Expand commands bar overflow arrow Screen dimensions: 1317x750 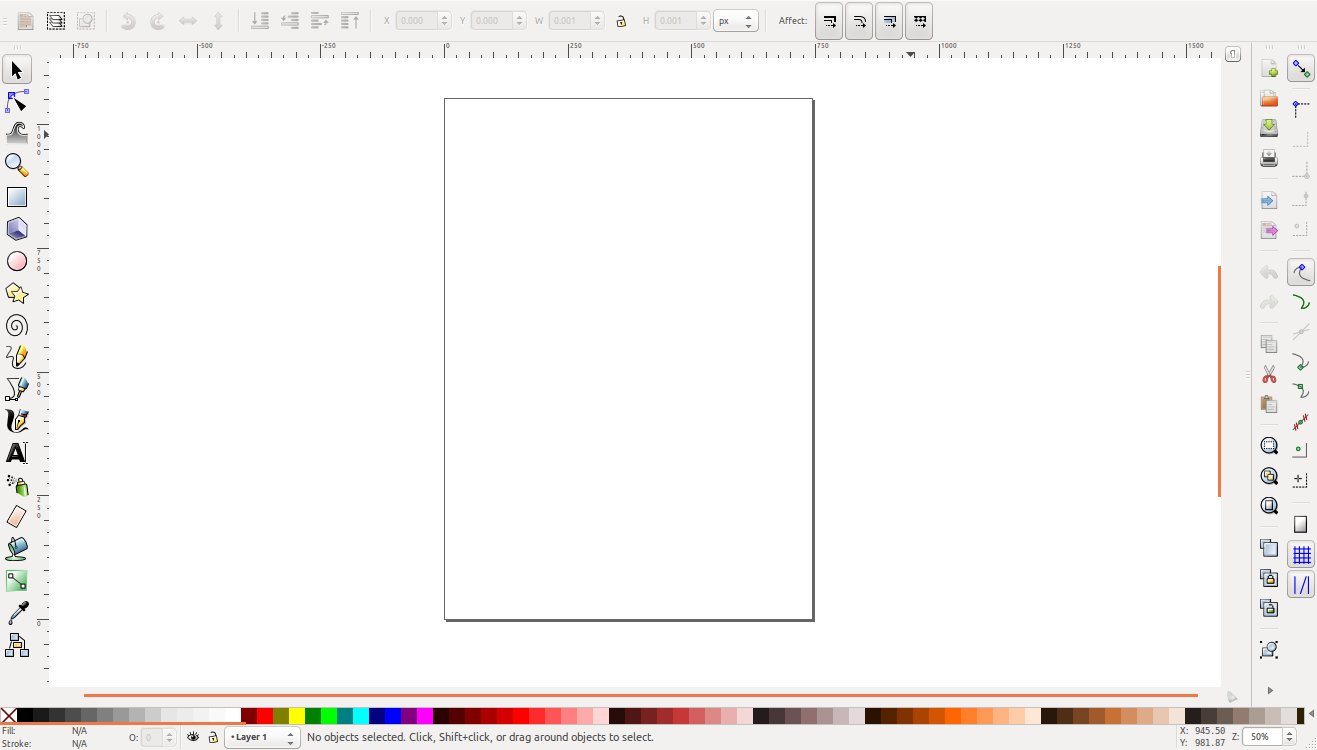pyautogui.click(x=1270, y=690)
